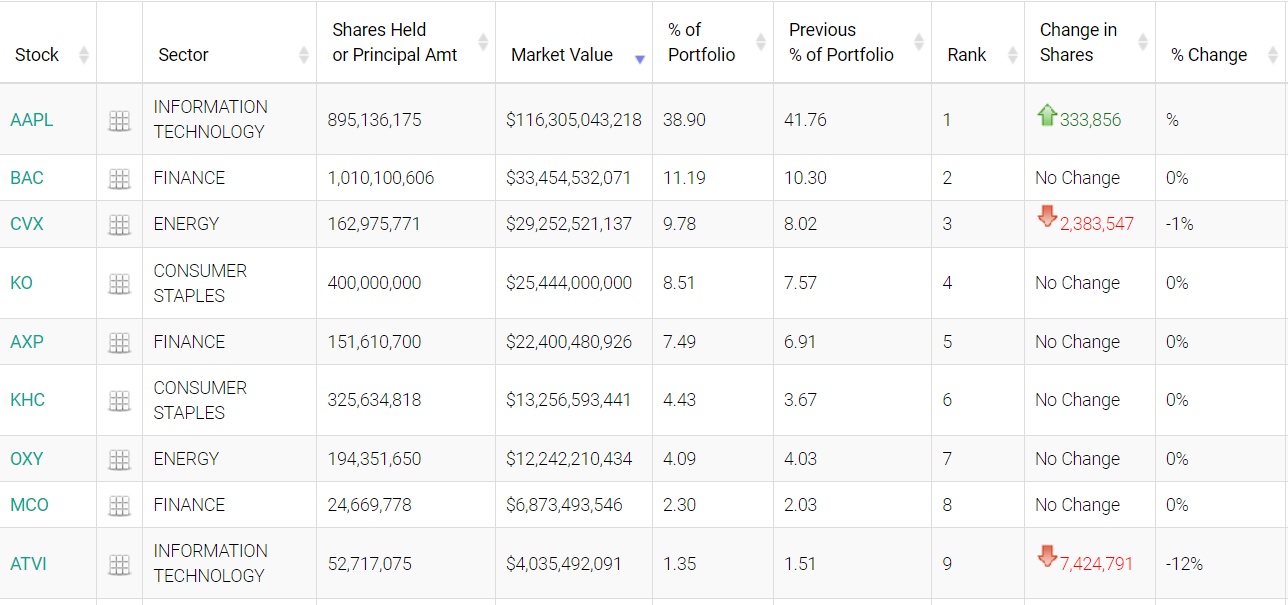Click the grid icon in BAC row
Screen dimensions: 1288x605
(119, 179)
